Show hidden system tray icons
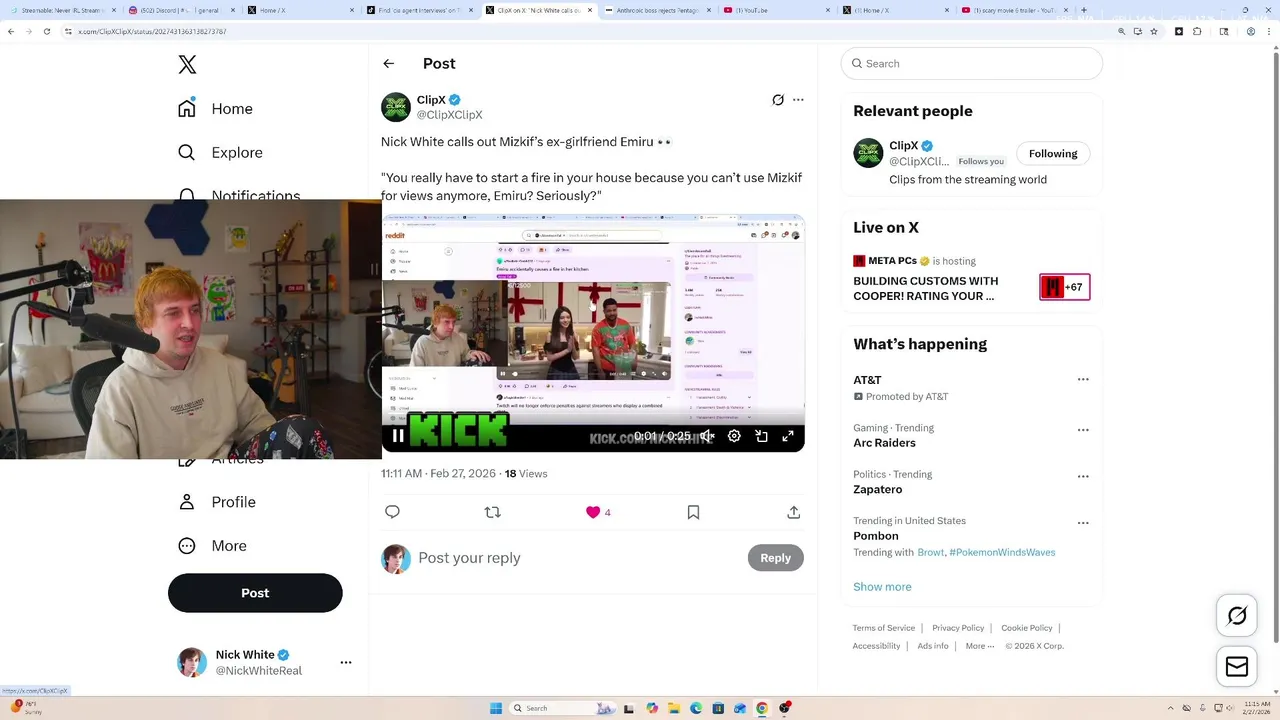Viewport: 1280px width, 720px height. (x=1173, y=708)
